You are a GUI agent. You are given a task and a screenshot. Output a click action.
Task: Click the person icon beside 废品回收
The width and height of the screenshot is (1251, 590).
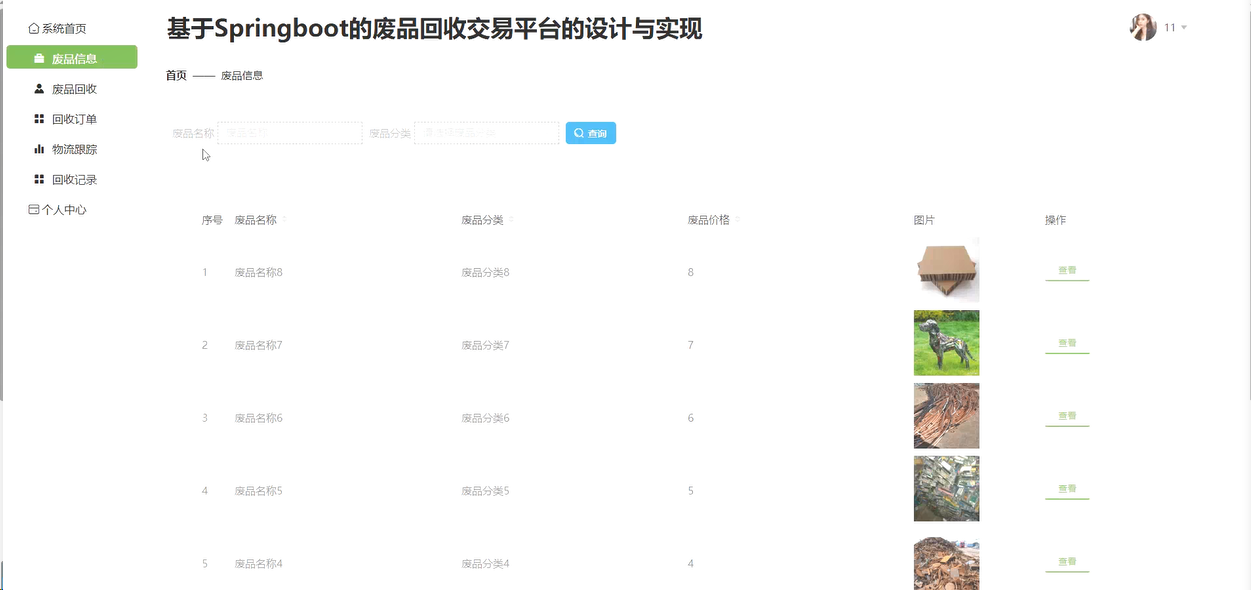coord(39,89)
